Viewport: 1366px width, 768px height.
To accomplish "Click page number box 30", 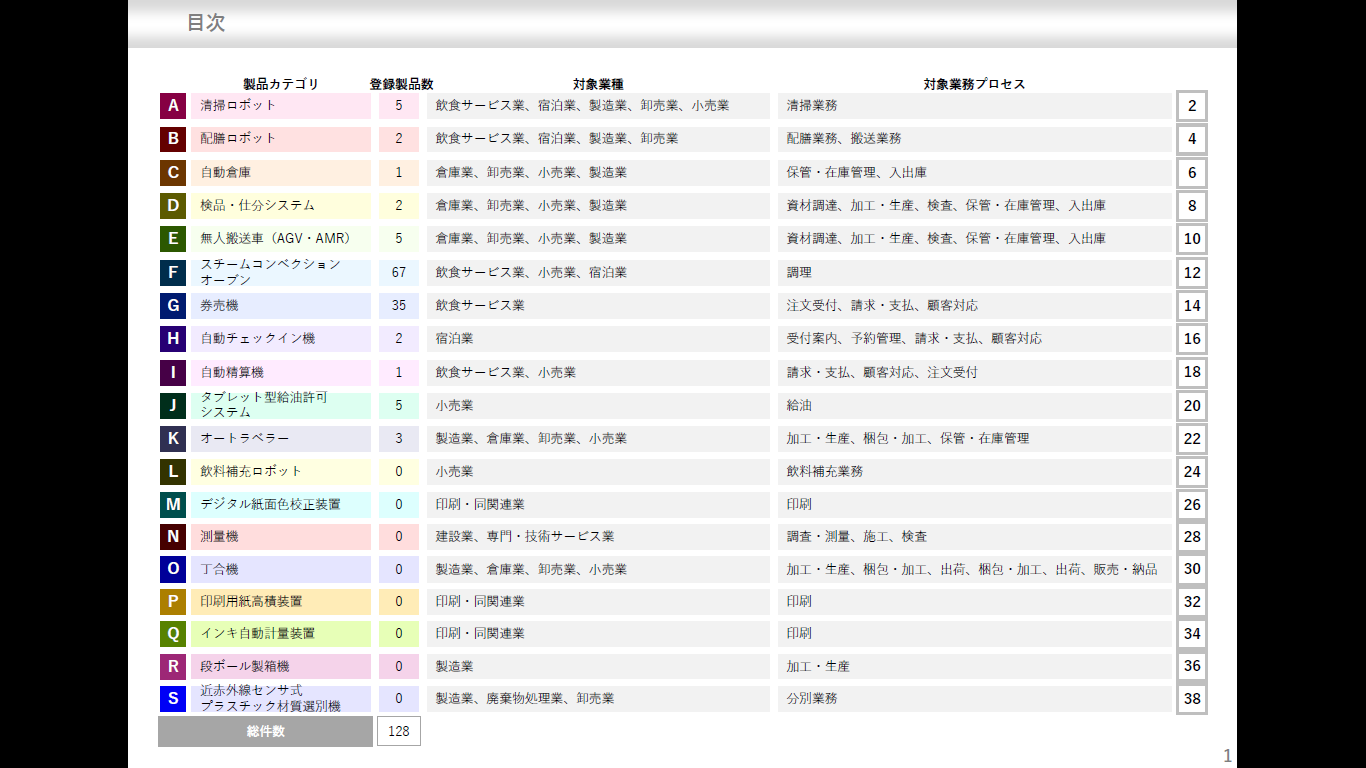I will point(1192,570).
